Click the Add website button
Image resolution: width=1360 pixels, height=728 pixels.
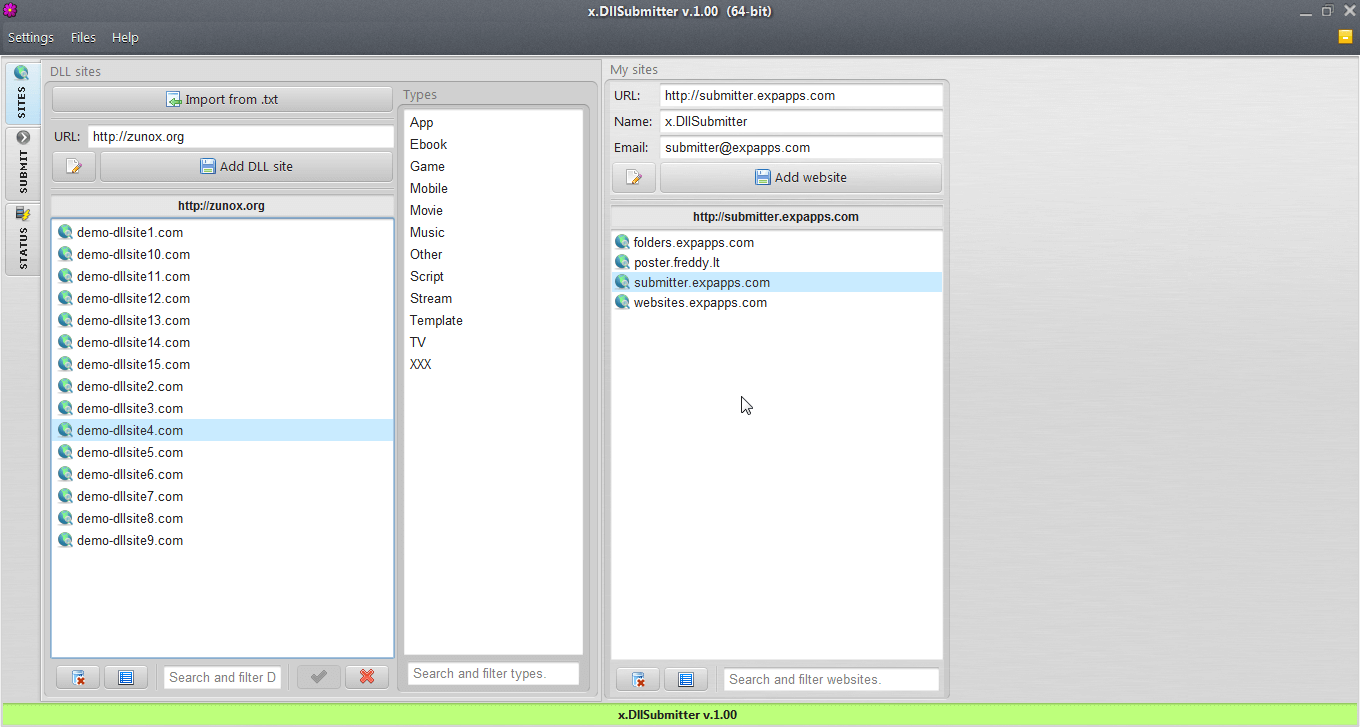click(800, 178)
